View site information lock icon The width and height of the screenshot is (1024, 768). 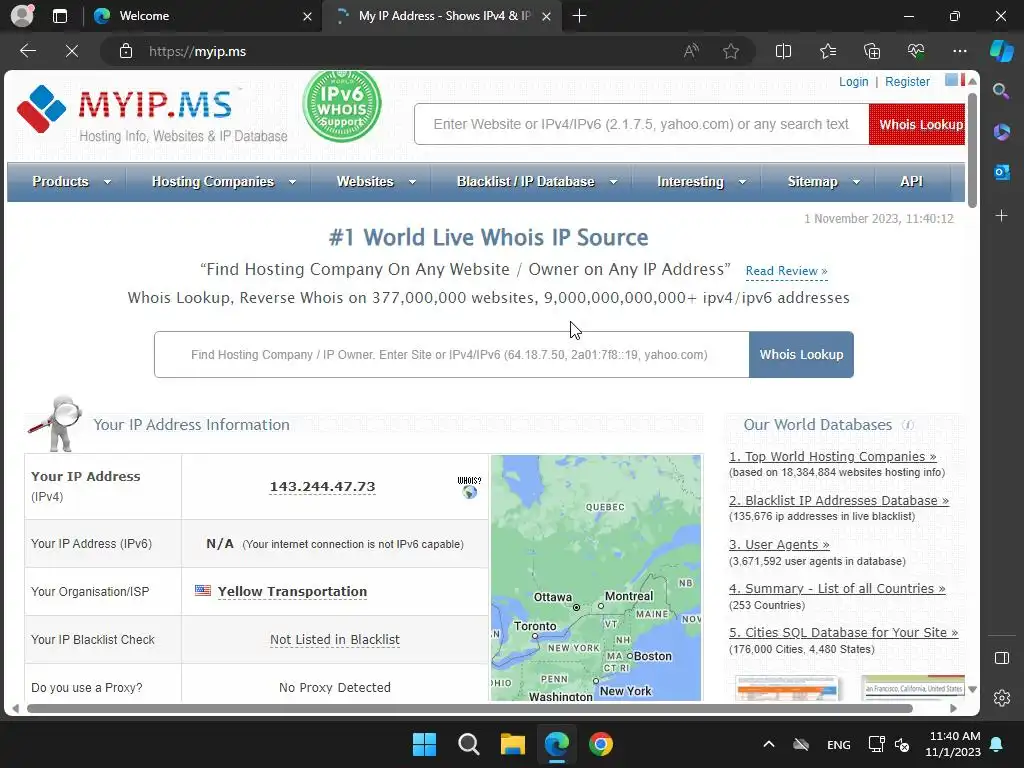pyautogui.click(x=126, y=51)
